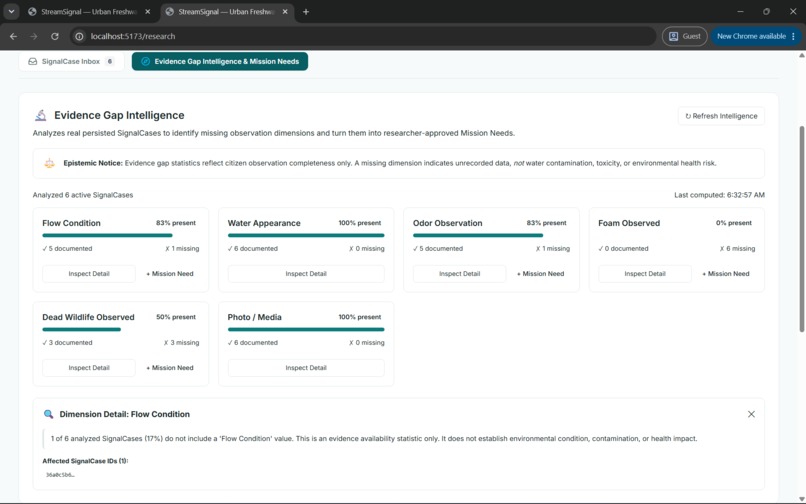Click the 'Odor Observation' card title

tap(447, 223)
